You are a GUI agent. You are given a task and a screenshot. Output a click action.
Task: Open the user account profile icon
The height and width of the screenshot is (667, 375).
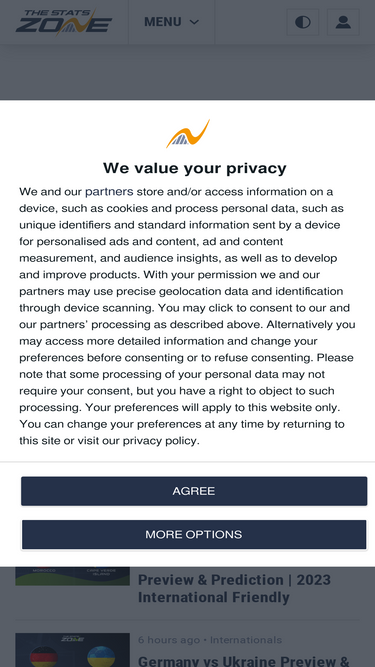343,22
